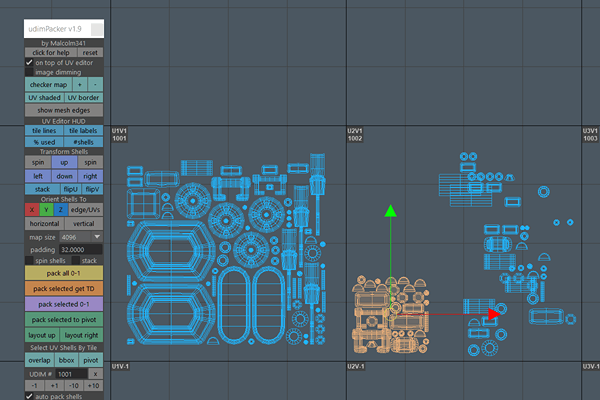Viewport: 600px width, 400px height.
Task: Click the green vertical manipulator arrow
Action: (x=391, y=213)
